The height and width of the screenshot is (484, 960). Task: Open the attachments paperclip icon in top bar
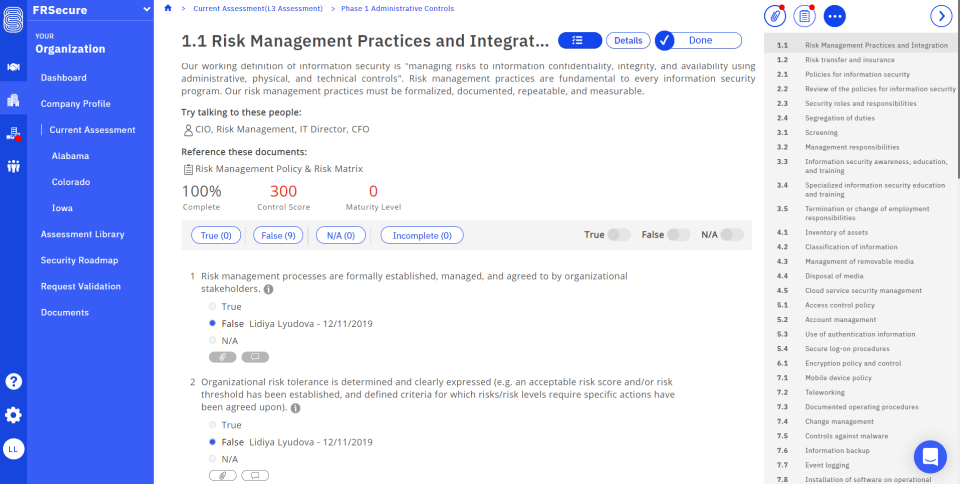click(775, 16)
